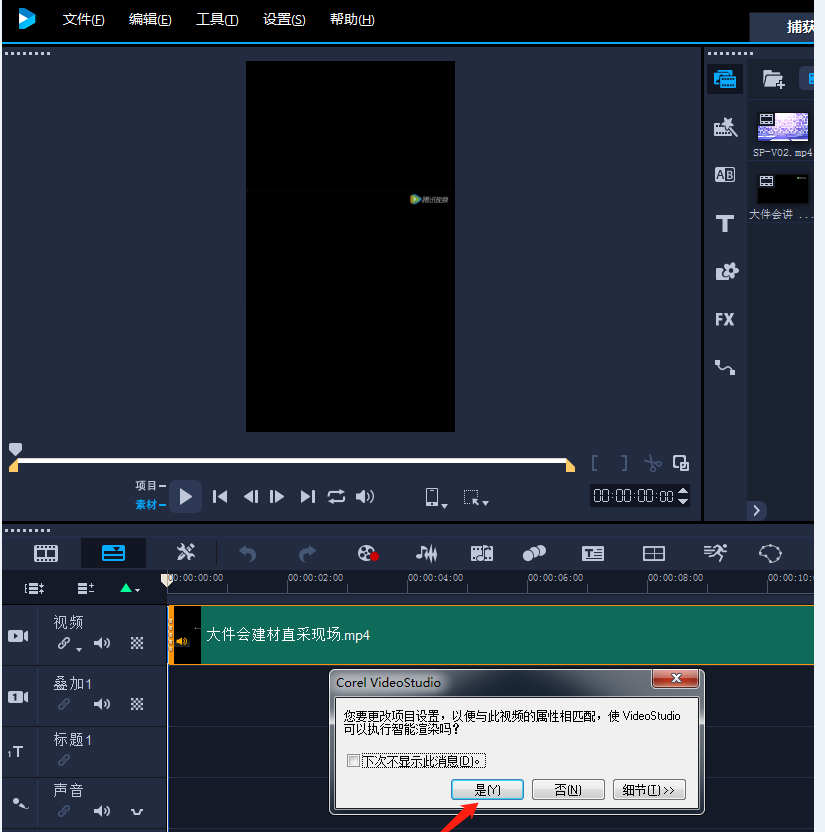Open the chapter/cue point menu arrow
This screenshot has height=832, width=825.
[x=130, y=588]
